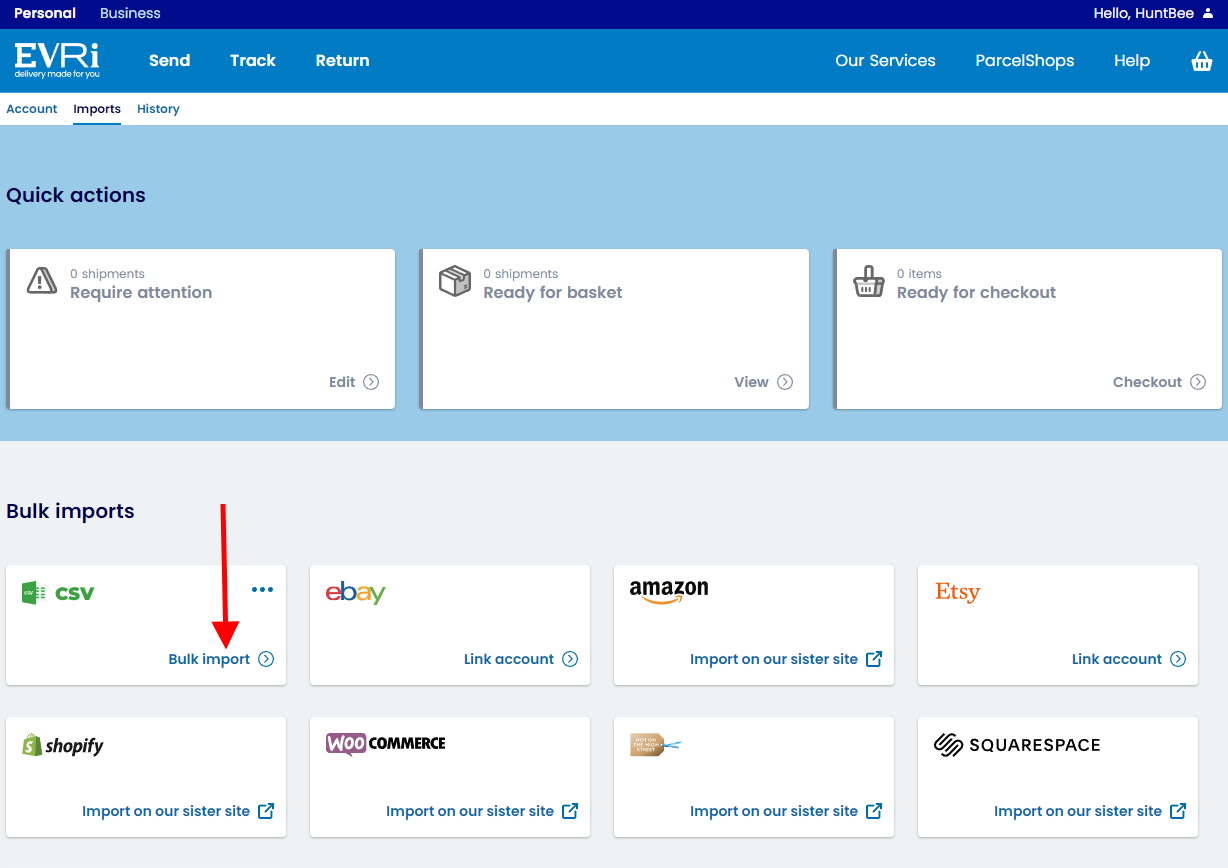Image resolution: width=1228 pixels, height=868 pixels.
Task: Click the WooCommerce logo
Action: pyautogui.click(x=386, y=744)
